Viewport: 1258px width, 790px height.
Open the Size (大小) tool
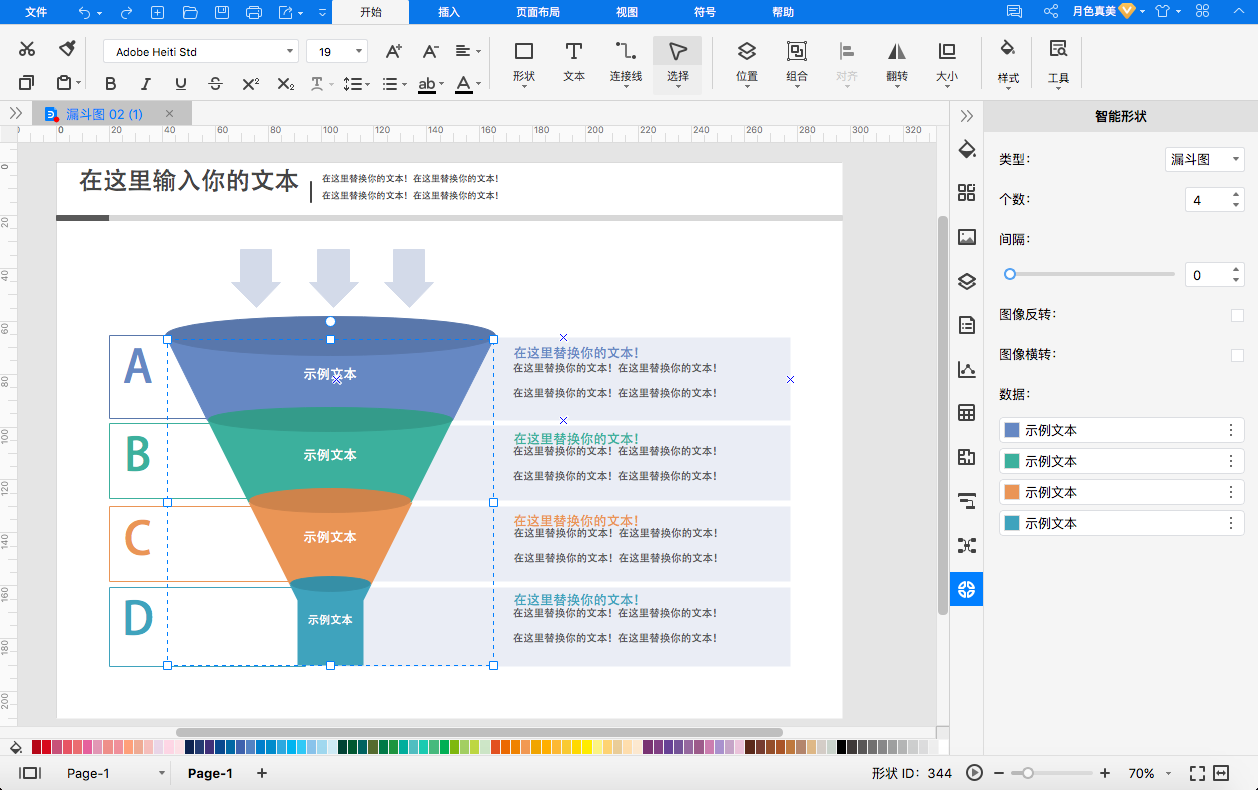click(x=947, y=62)
